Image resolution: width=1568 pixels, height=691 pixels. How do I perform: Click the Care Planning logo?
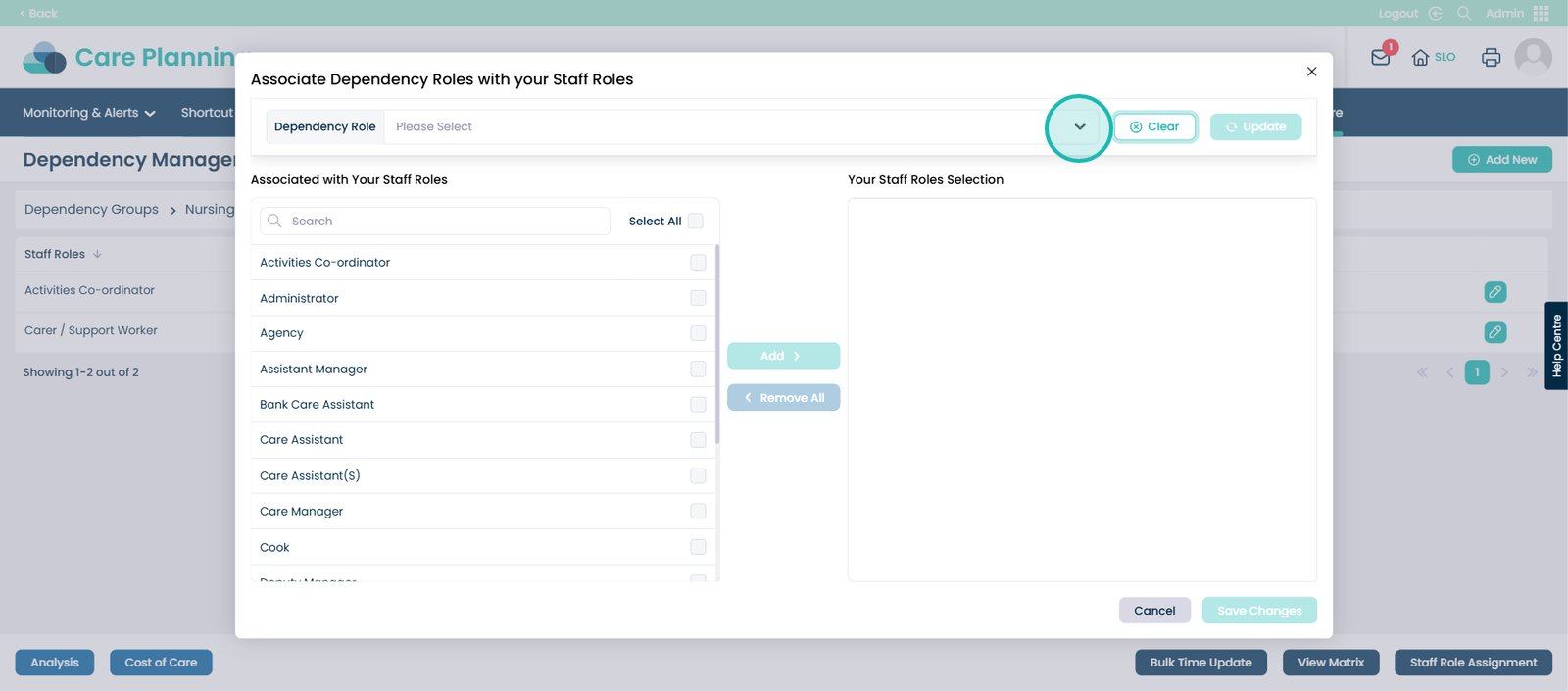(127, 57)
